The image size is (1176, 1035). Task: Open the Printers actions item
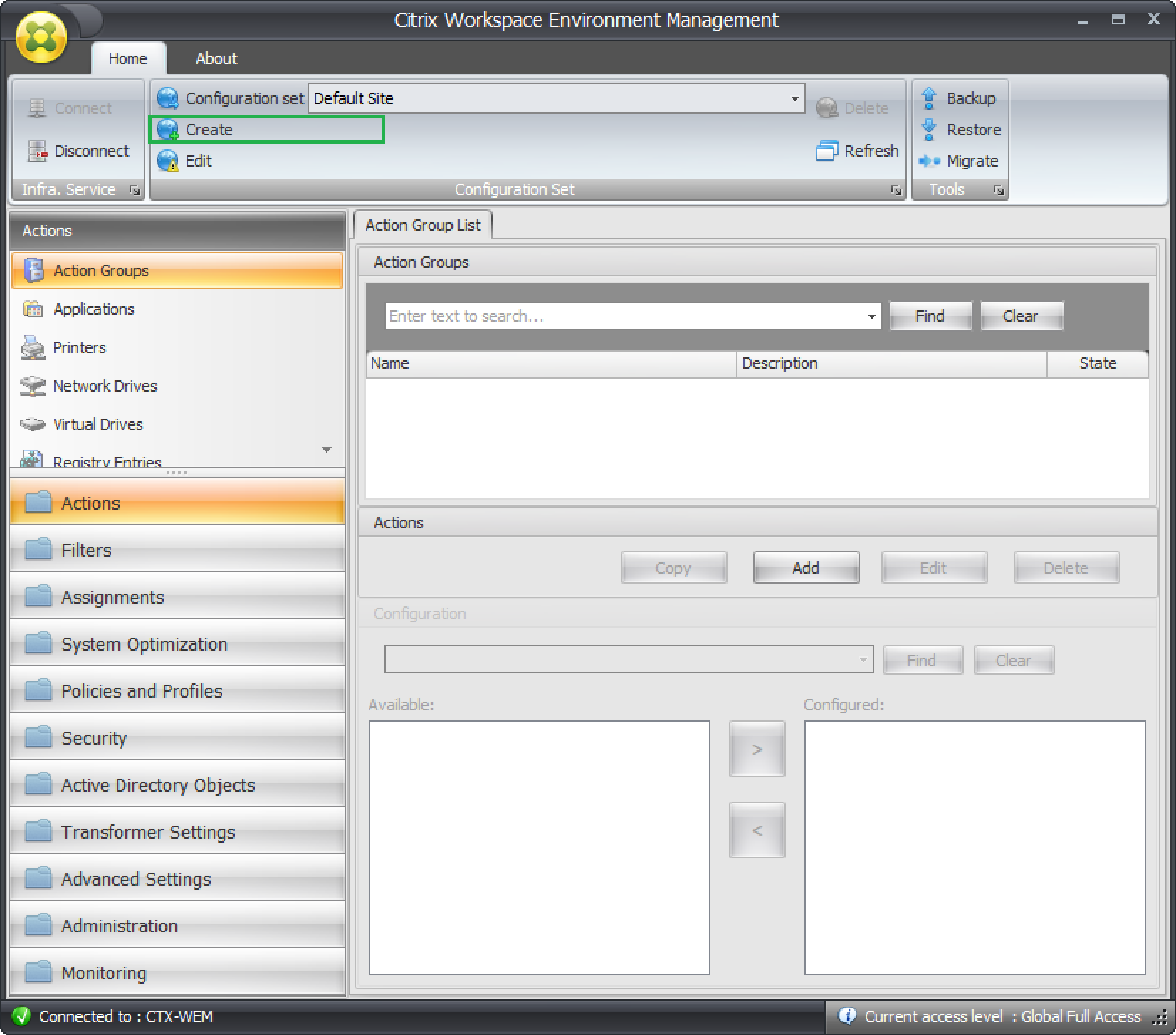point(79,347)
